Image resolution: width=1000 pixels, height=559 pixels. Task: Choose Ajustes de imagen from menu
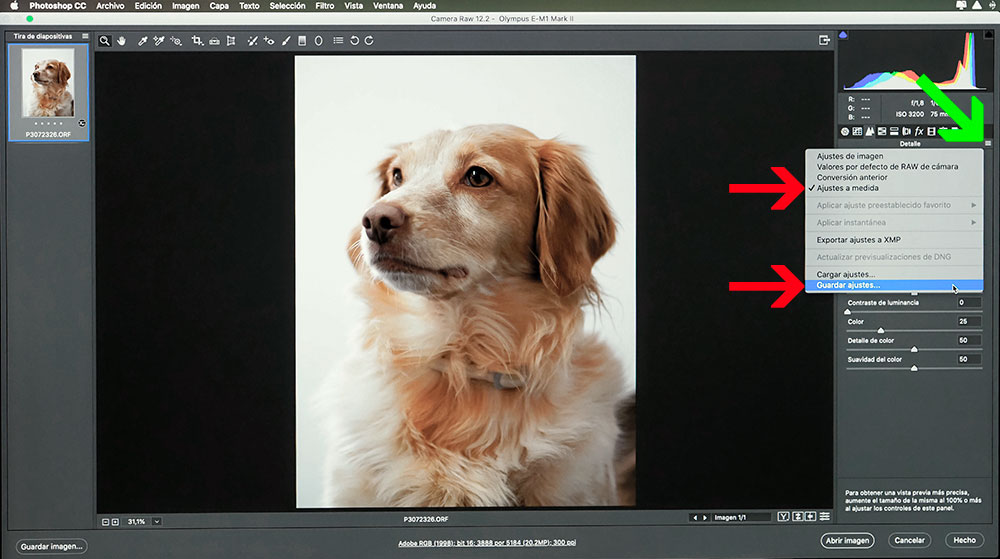point(894,156)
